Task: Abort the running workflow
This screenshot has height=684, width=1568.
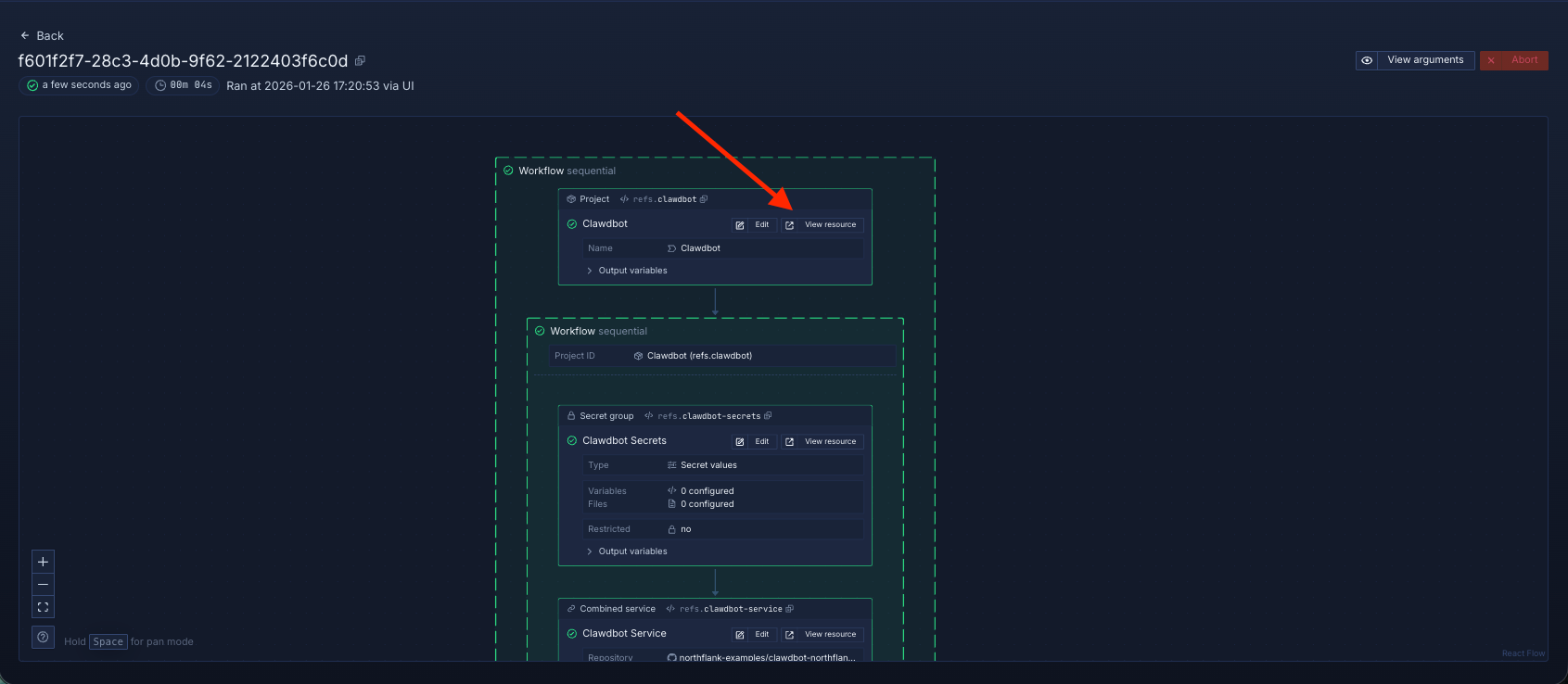Action: point(1514,60)
